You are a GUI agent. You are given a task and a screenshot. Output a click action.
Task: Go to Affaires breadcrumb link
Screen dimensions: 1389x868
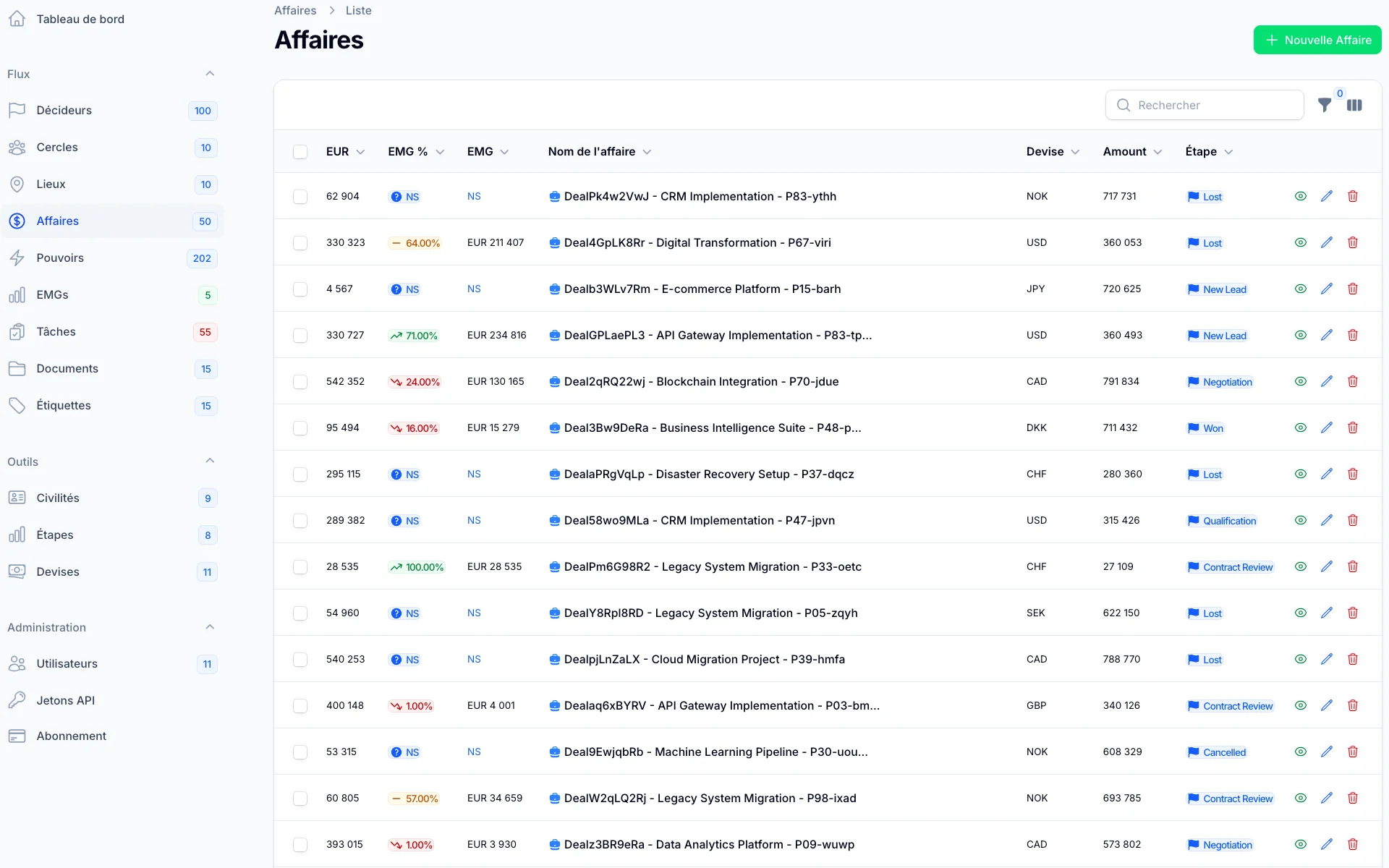click(x=295, y=10)
